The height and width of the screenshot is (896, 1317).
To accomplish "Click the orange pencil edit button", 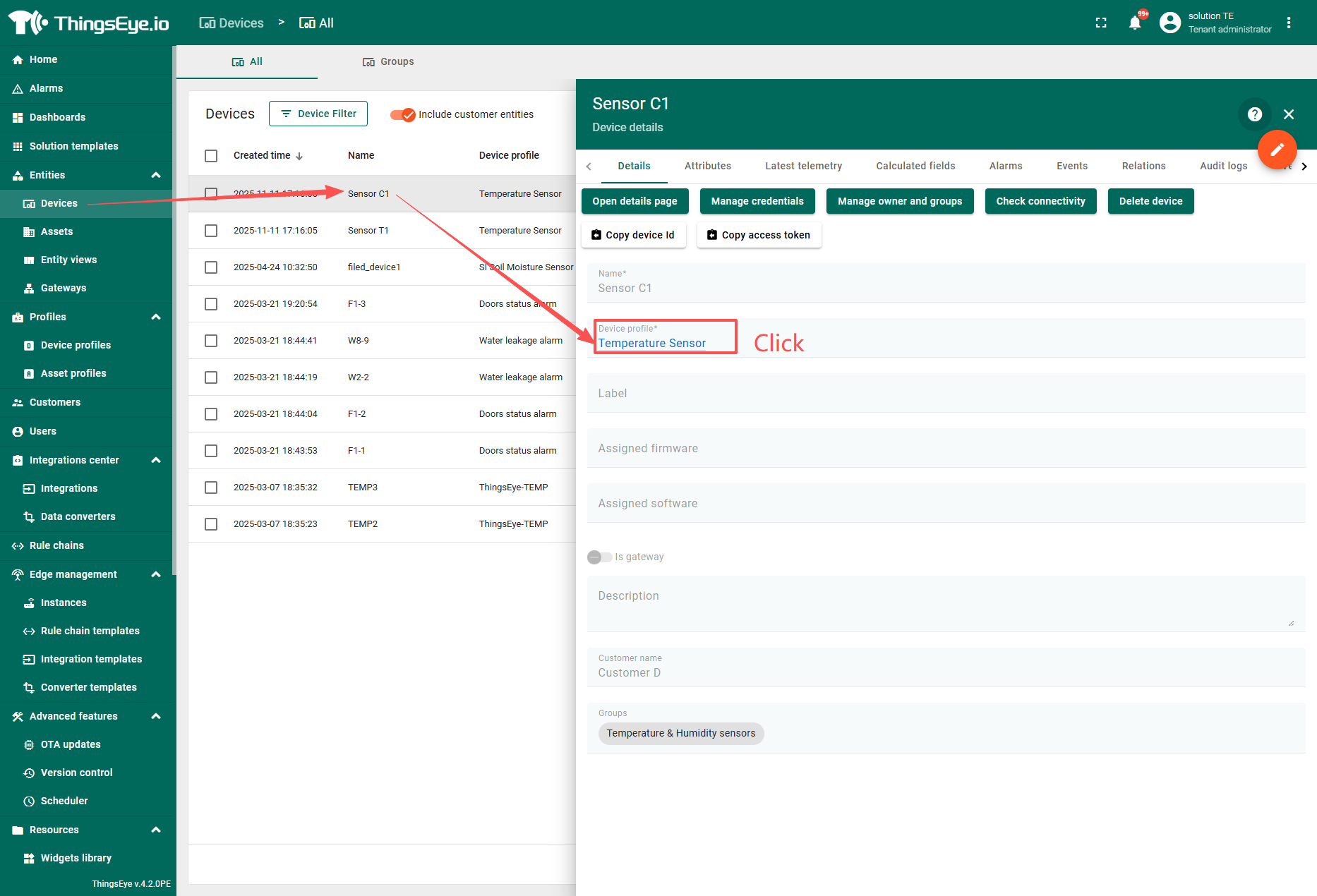I will [x=1276, y=150].
